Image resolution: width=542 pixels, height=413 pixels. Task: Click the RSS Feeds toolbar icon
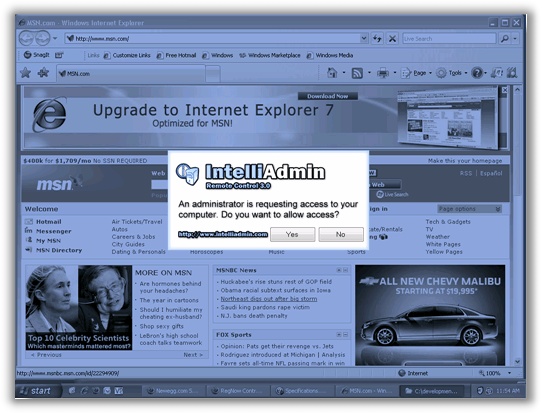pos(357,73)
